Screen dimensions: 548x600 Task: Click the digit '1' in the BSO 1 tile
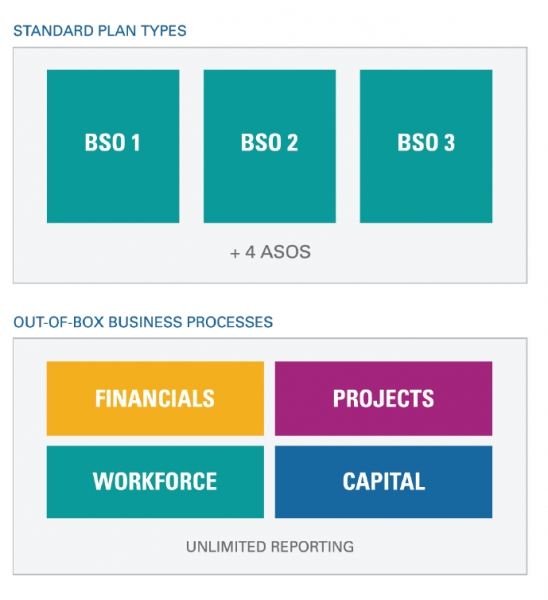(135, 143)
